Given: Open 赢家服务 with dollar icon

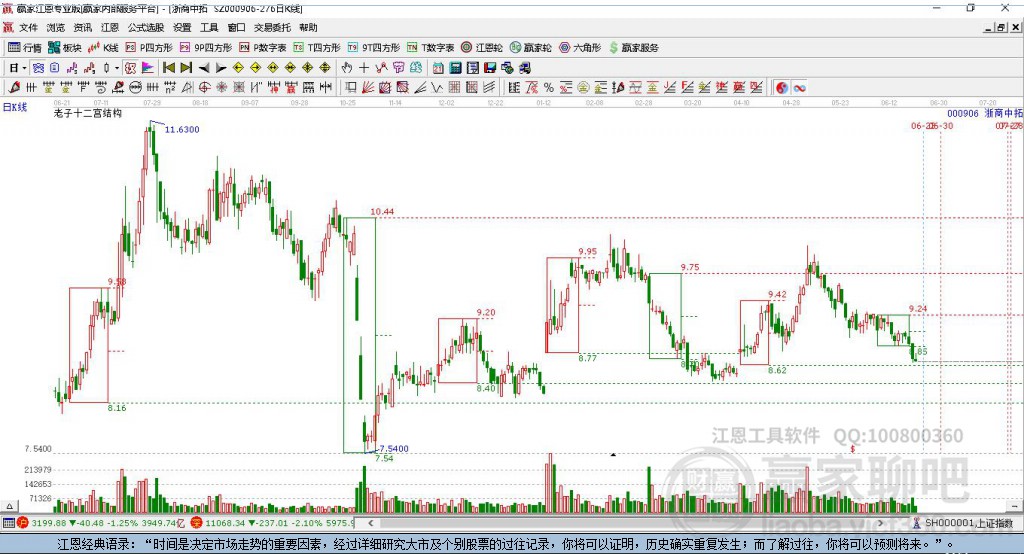Looking at the screenshot, I should 633,48.
